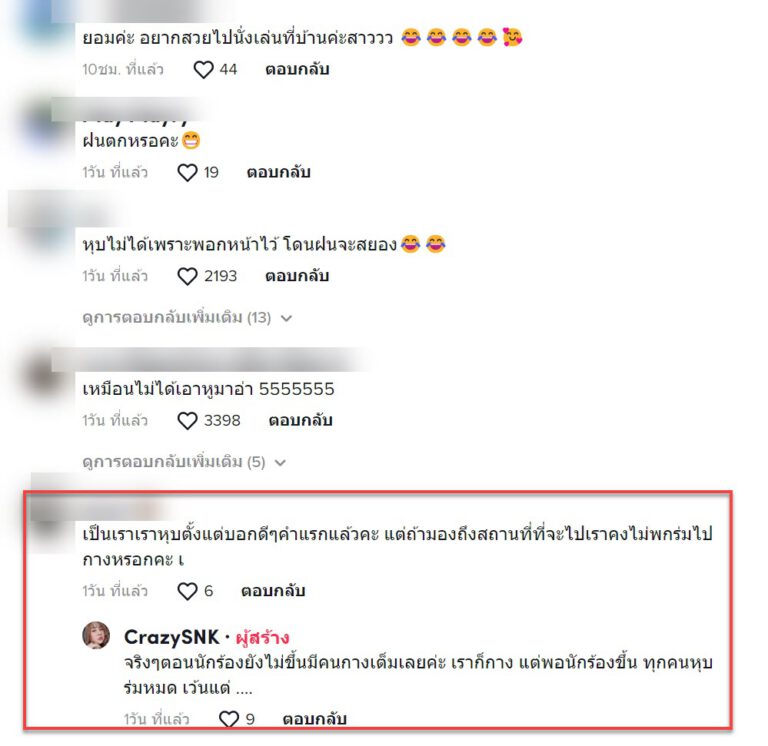Reply to the comment with 2193 likes
The width and height of the screenshot is (768, 746).
click(x=297, y=276)
